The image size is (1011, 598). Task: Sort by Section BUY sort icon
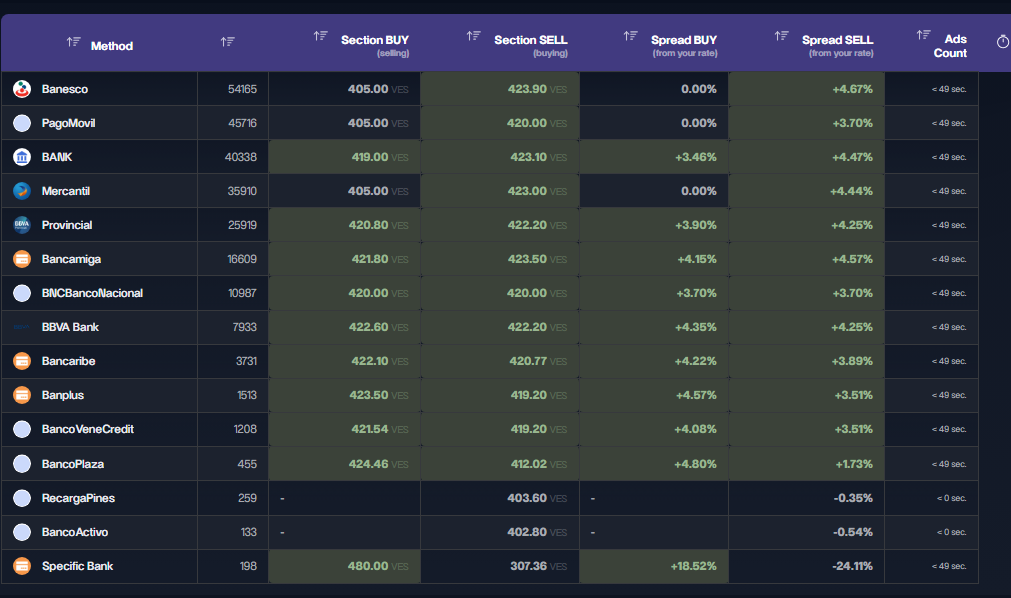320,36
